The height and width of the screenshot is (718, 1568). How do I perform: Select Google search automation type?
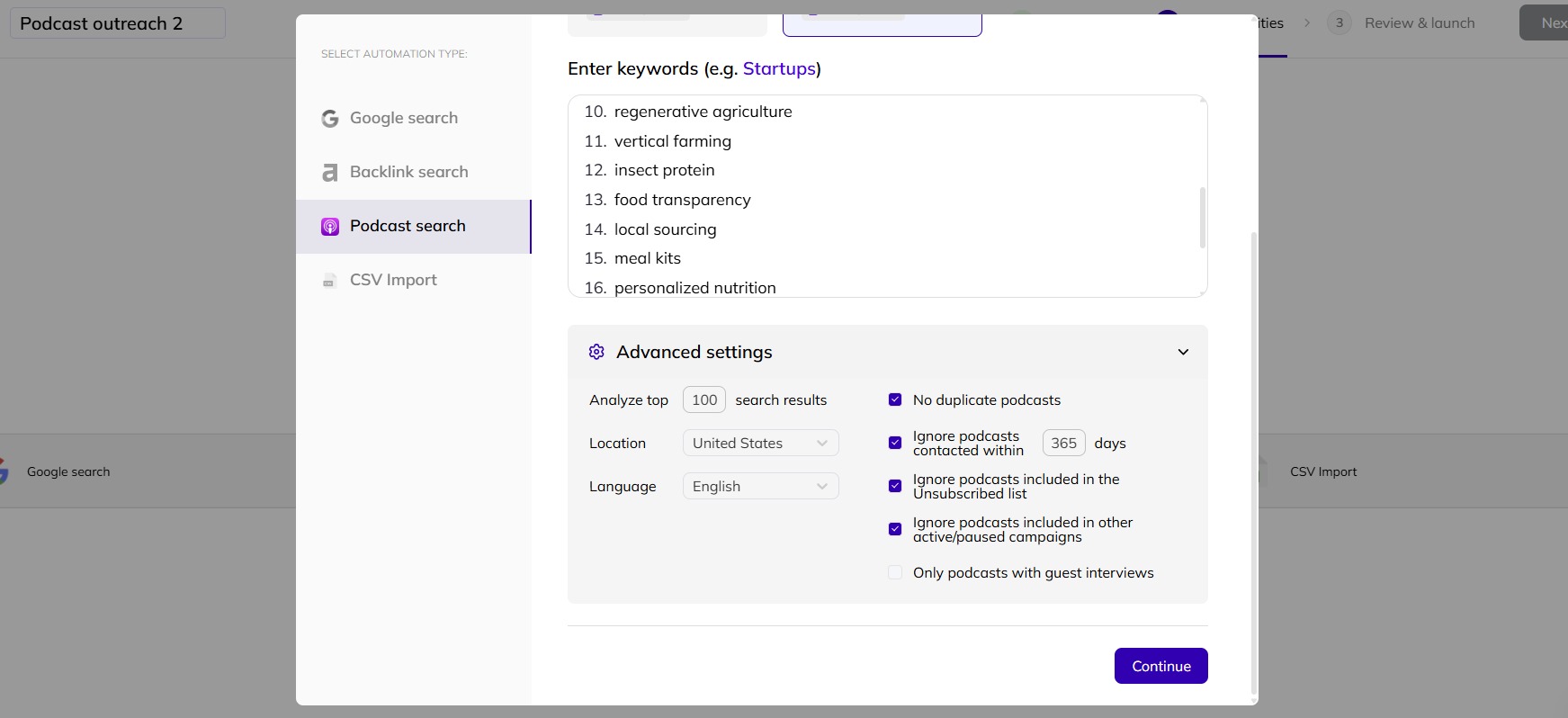(x=404, y=118)
